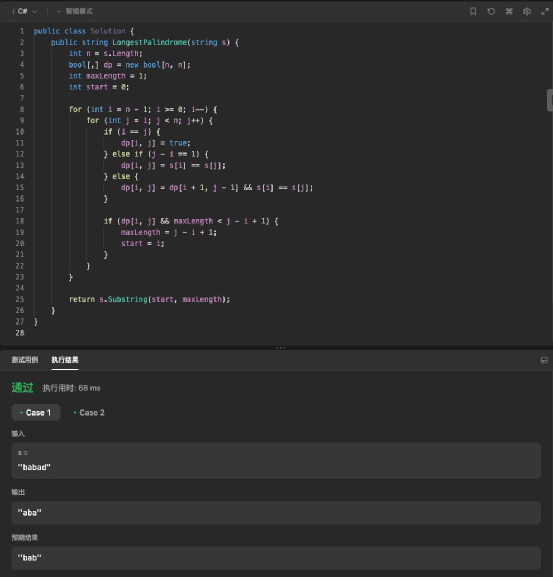Screen dimensions: 553x577
Task: Select the Case 1 result button
Action: point(36,413)
